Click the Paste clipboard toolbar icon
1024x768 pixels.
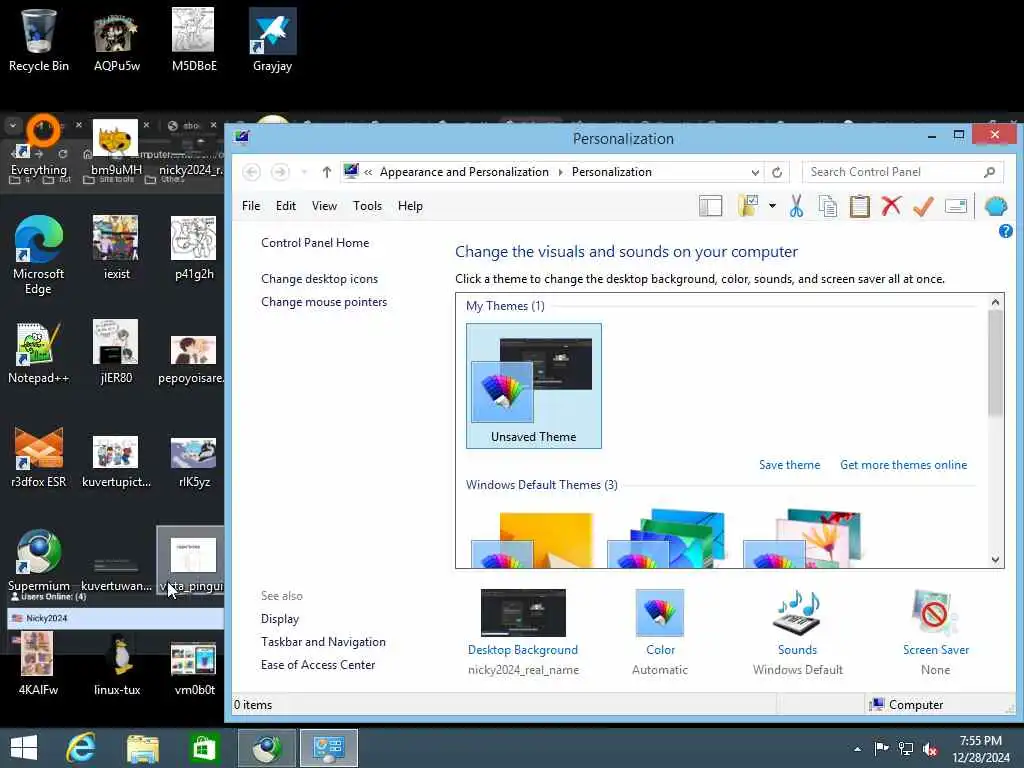coord(859,206)
